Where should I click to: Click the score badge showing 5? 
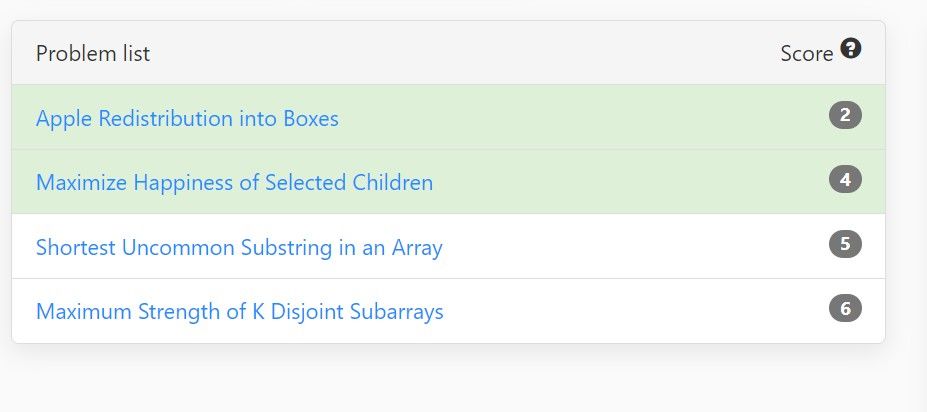(845, 244)
